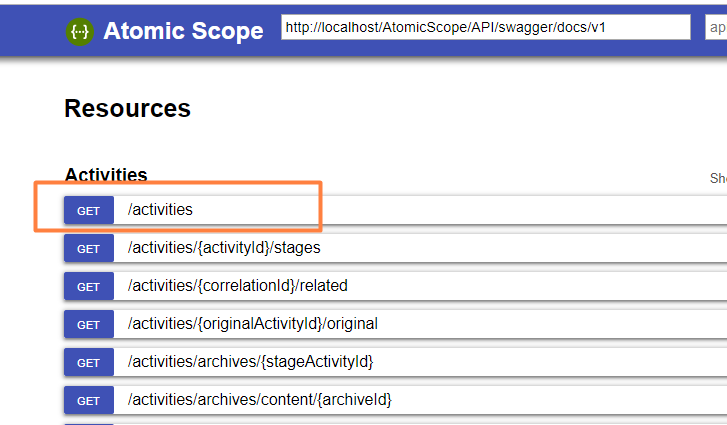This screenshot has height=425, width=727.
Task: Expand /activities/archives/{stageActivityId} endpoint
Action: [250, 362]
